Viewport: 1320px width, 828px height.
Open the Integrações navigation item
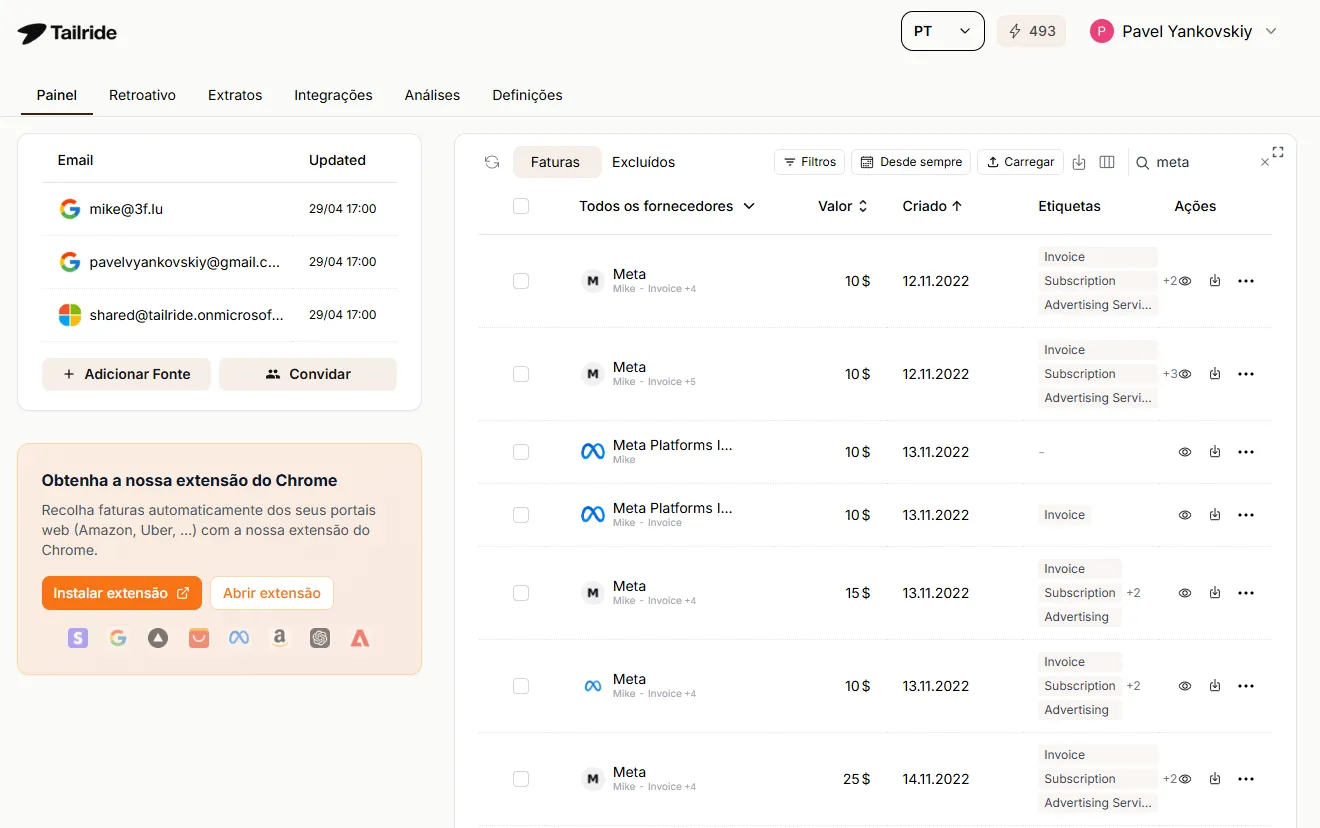coord(333,95)
